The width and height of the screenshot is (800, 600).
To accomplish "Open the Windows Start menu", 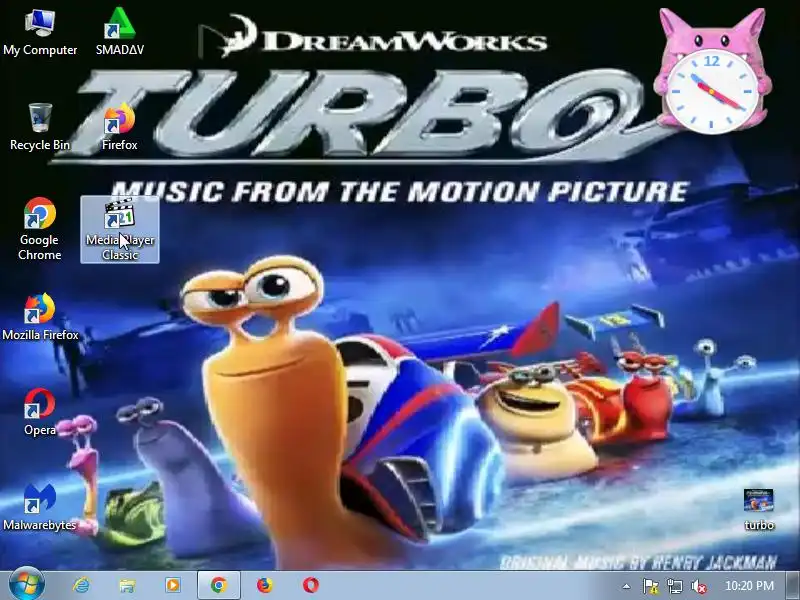I will point(27,585).
